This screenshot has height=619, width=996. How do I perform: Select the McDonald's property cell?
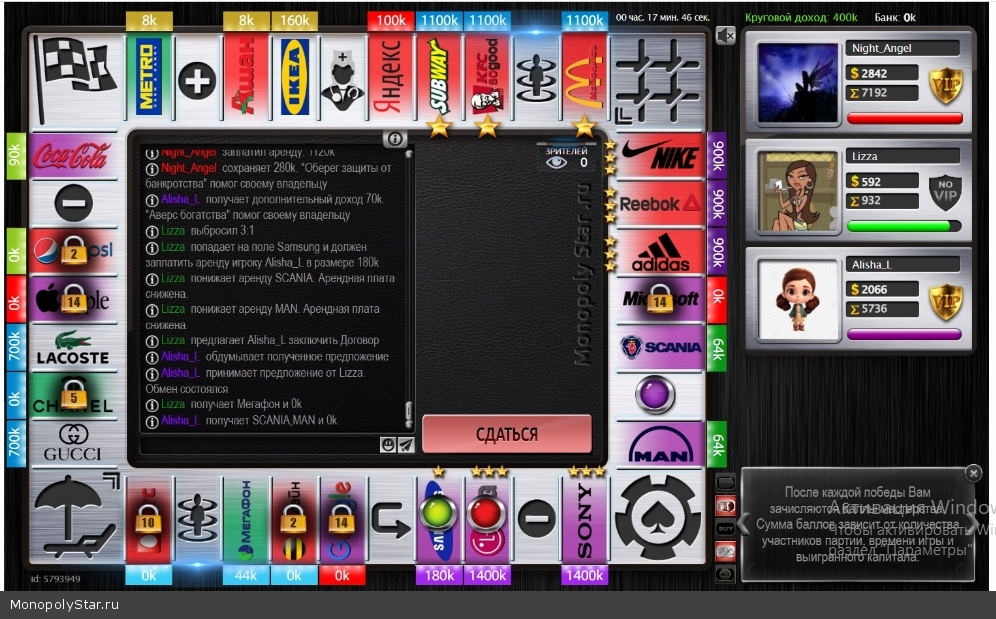pos(585,77)
